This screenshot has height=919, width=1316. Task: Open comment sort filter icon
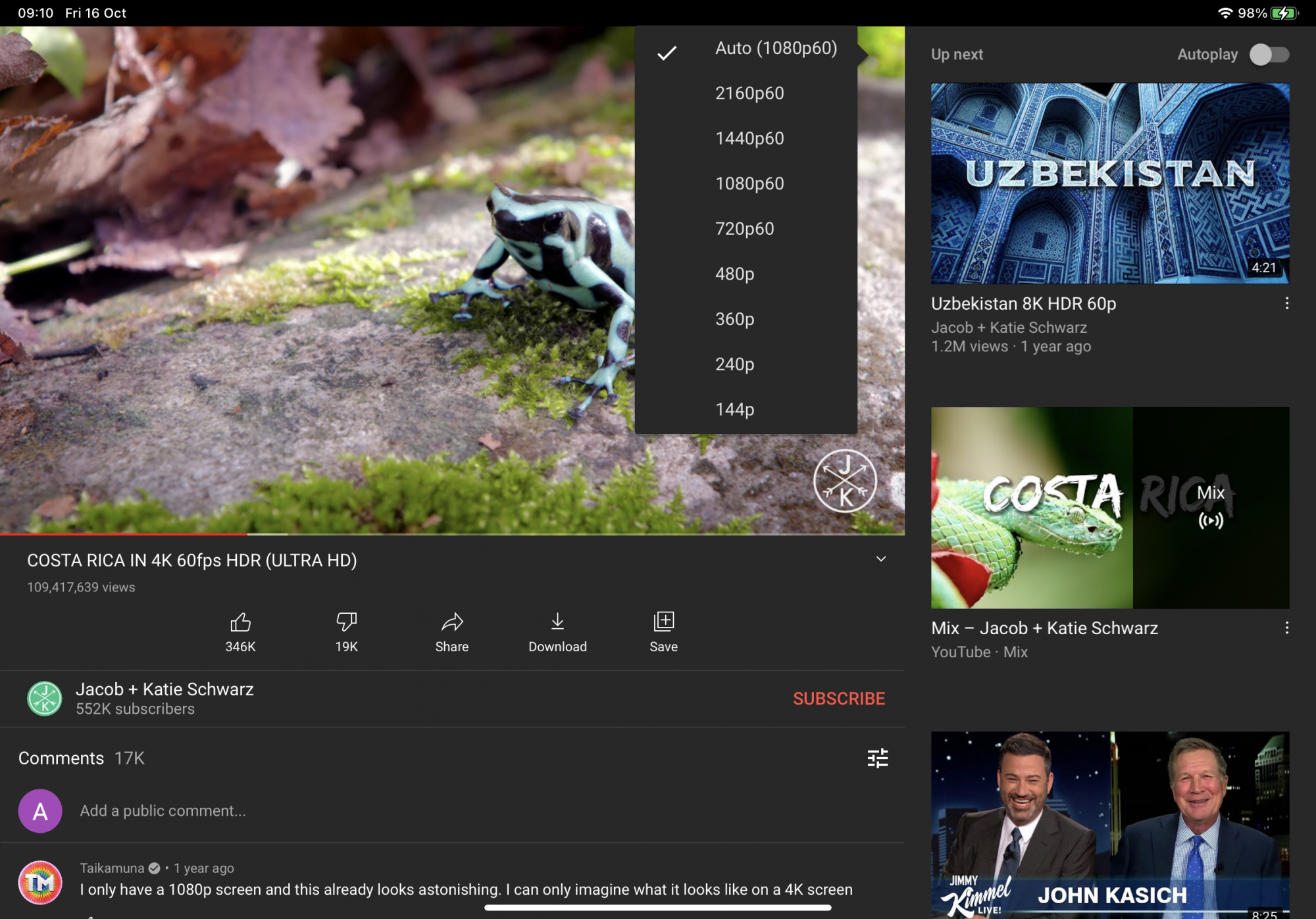coord(877,758)
